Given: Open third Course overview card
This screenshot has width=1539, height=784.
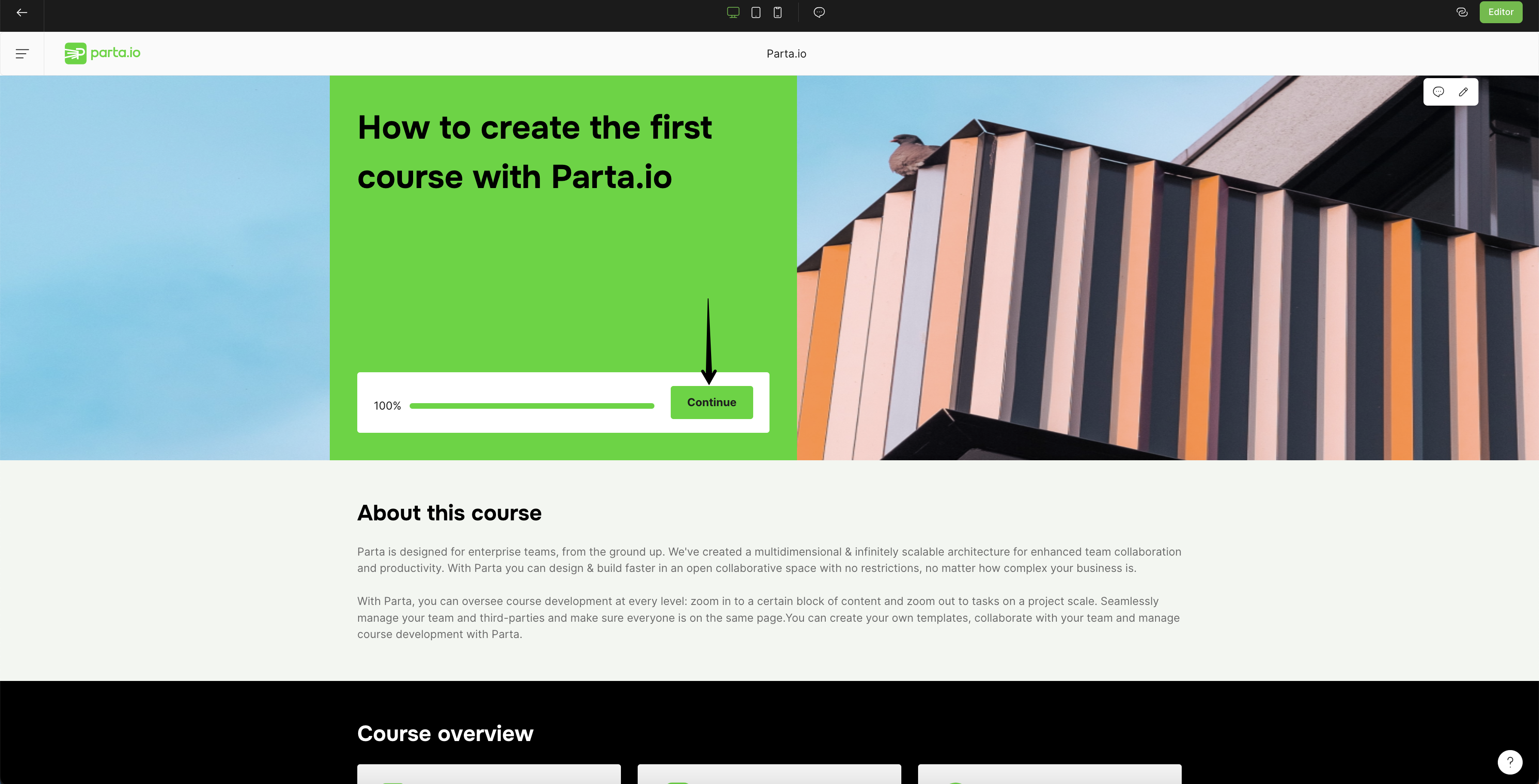Looking at the screenshot, I should coord(1049,774).
